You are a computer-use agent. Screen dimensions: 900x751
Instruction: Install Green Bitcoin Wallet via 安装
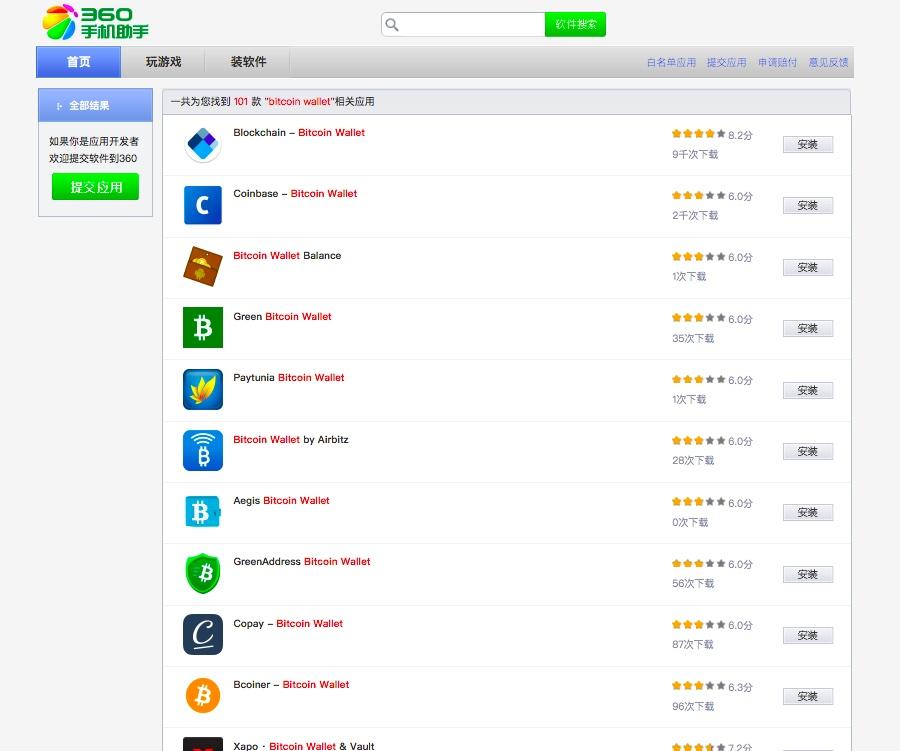tap(808, 328)
